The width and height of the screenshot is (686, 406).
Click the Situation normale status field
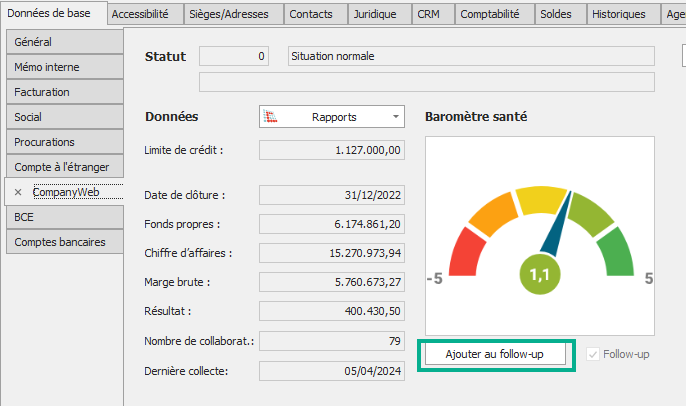click(471, 56)
